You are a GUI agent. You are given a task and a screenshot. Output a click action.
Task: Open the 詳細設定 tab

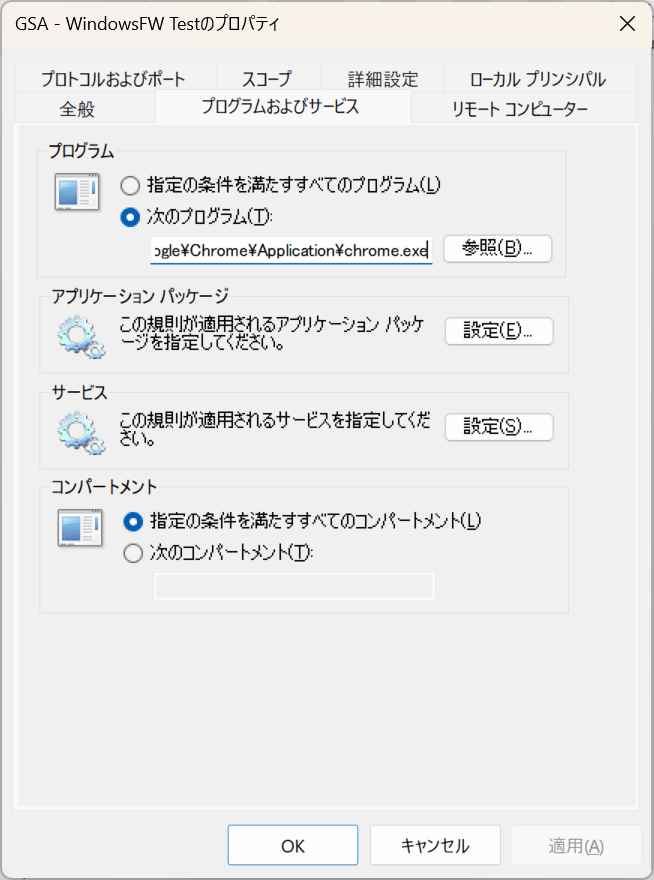click(382, 79)
